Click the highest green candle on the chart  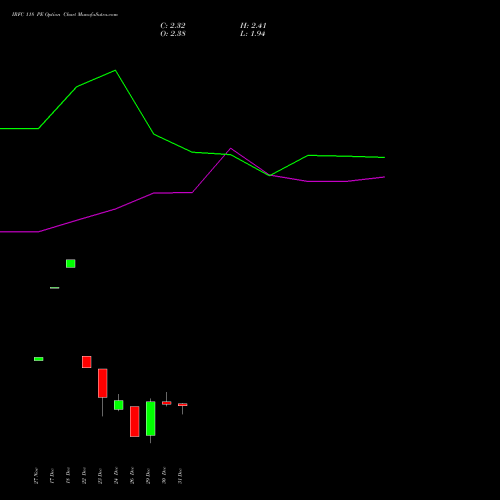click(x=71, y=263)
